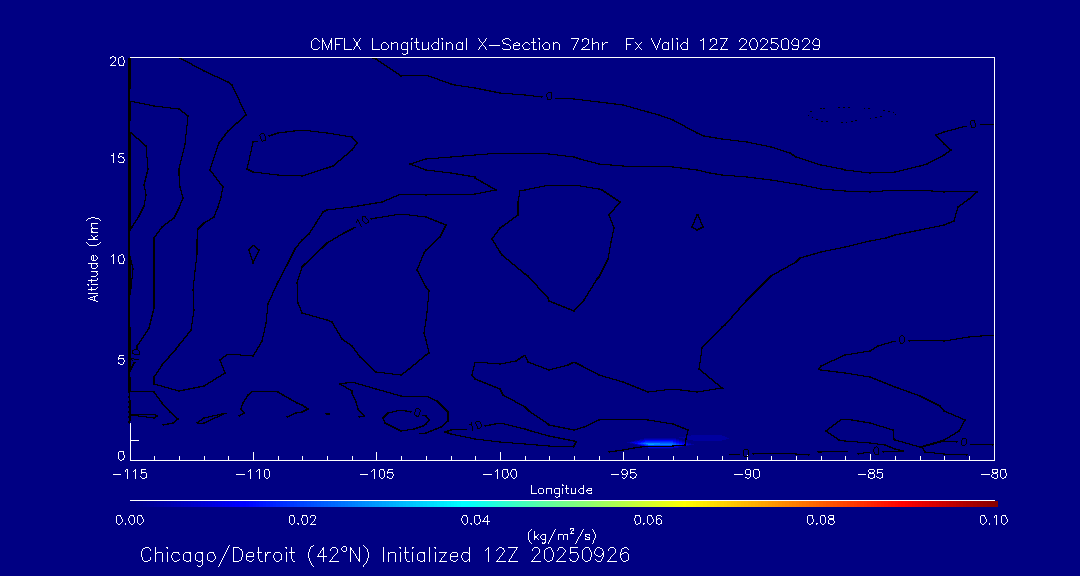Click the Altitude (km) axis label

[x=93, y=259]
